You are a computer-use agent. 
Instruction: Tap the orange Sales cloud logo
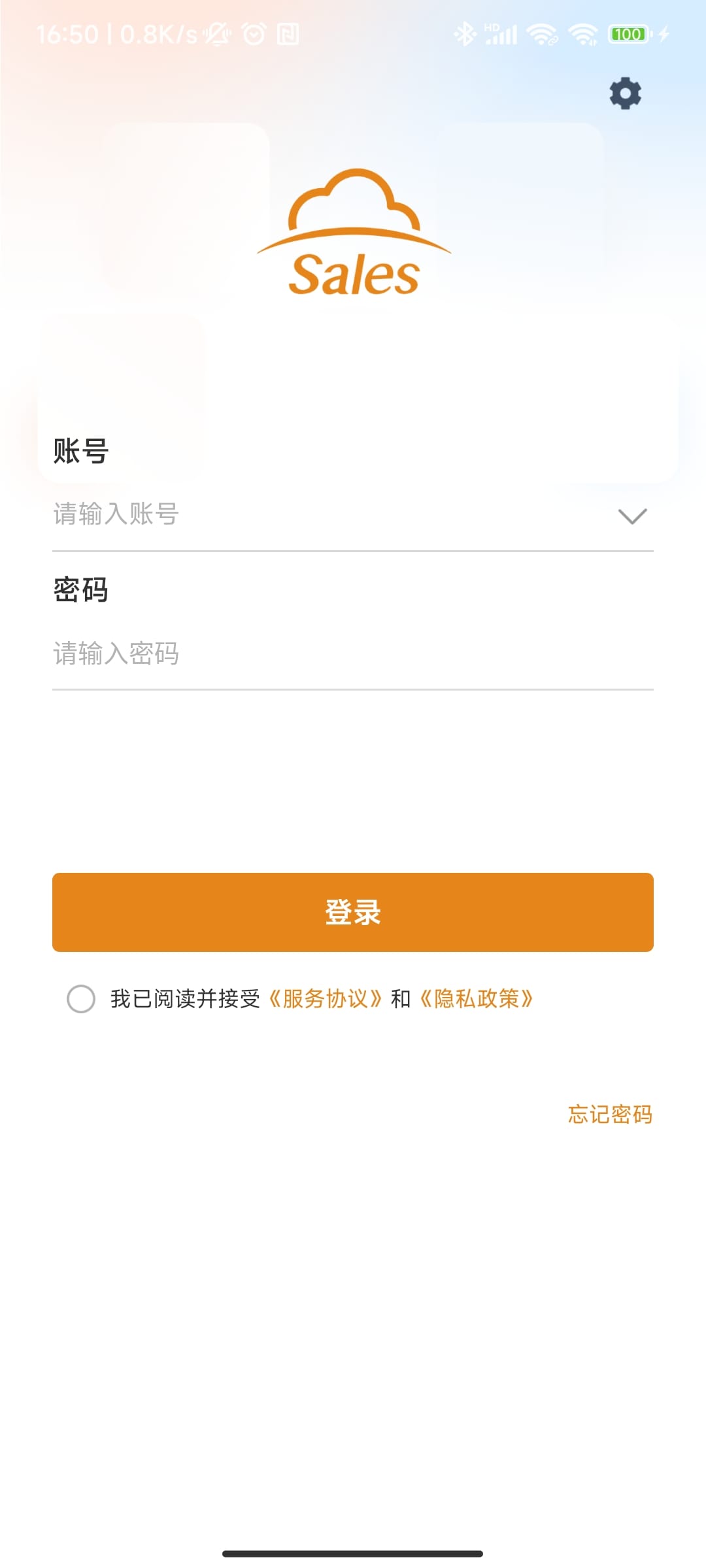[x=354, y=233]
